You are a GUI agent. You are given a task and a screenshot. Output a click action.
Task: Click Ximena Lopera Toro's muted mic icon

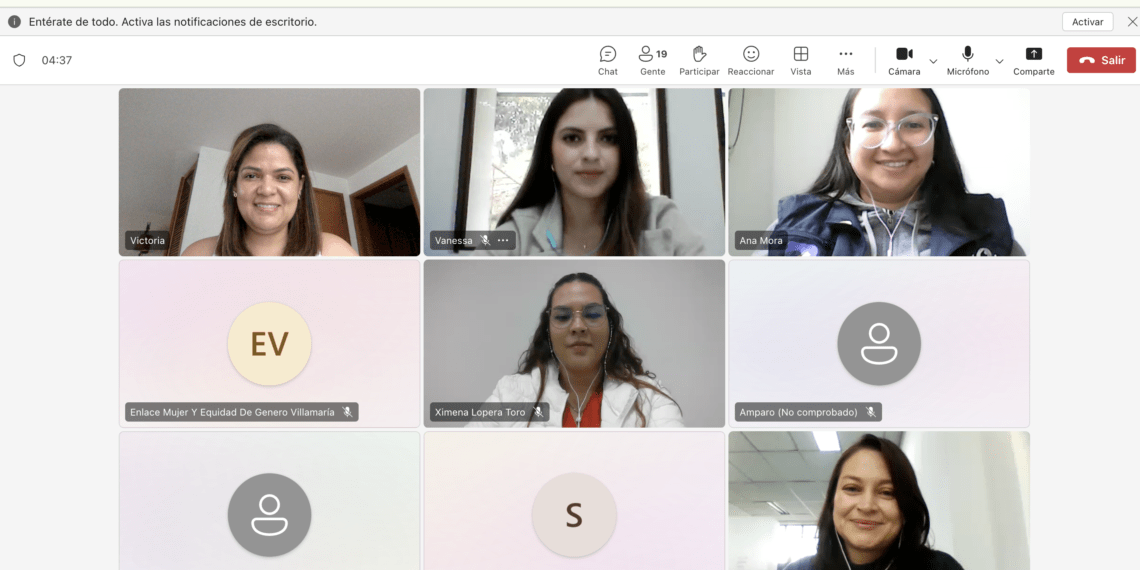pyautogui.click(x=538, y=412)
